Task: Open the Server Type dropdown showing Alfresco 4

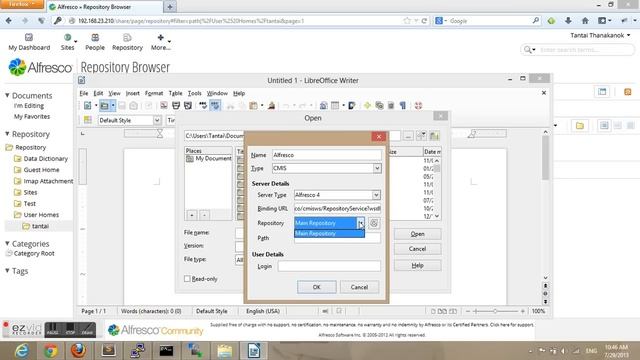Action: (376, 195)
